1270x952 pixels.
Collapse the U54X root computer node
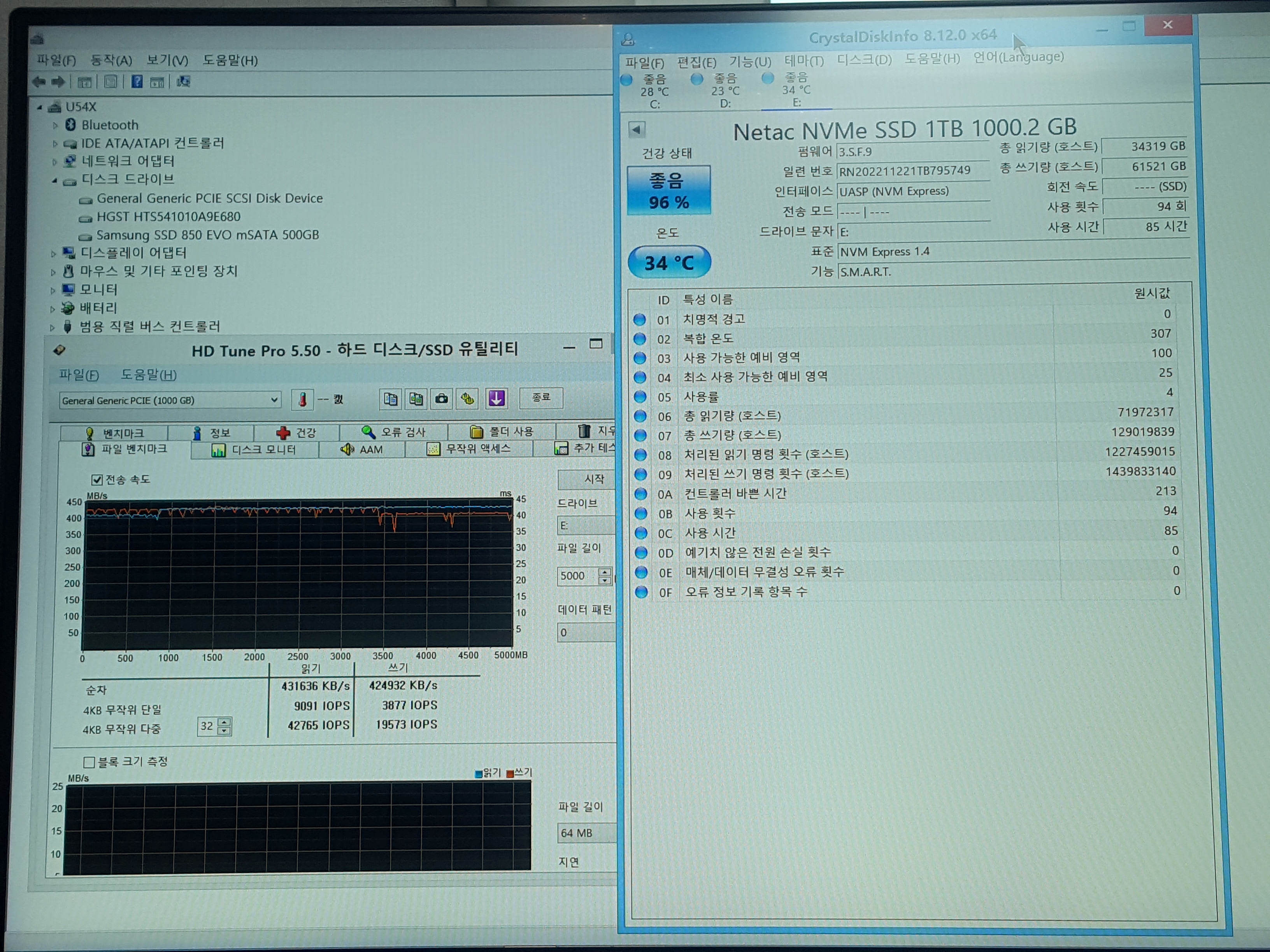click(x=40, y=107)
